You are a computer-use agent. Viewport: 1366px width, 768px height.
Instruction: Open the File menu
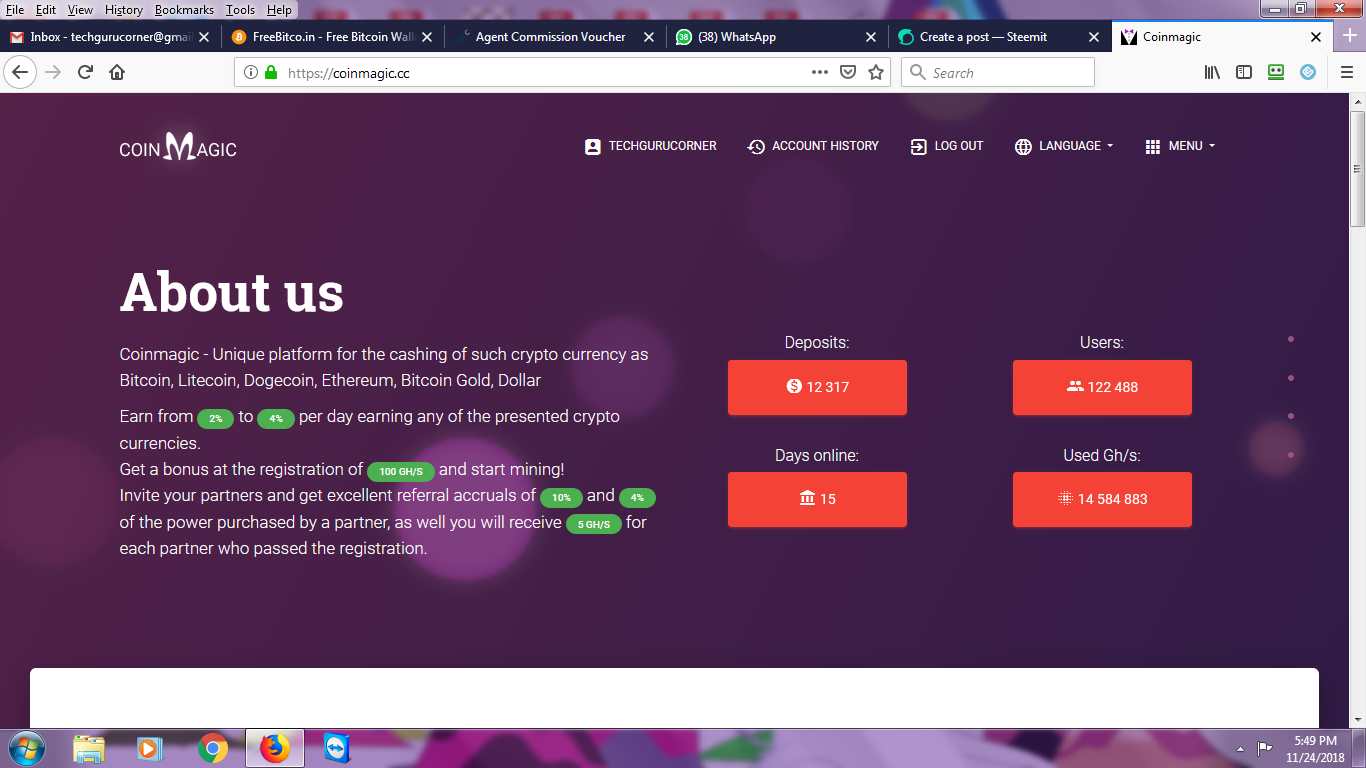(16, 9)
